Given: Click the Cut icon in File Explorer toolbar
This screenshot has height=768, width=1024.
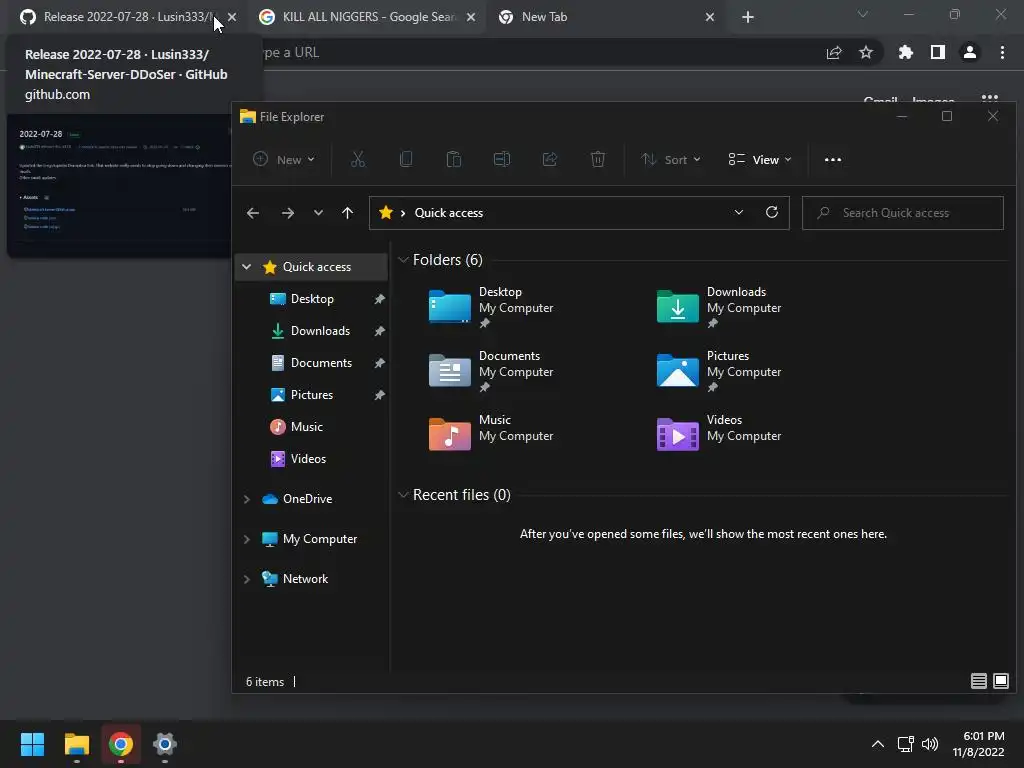Looking at the screenshot, I should coord(358,159).
